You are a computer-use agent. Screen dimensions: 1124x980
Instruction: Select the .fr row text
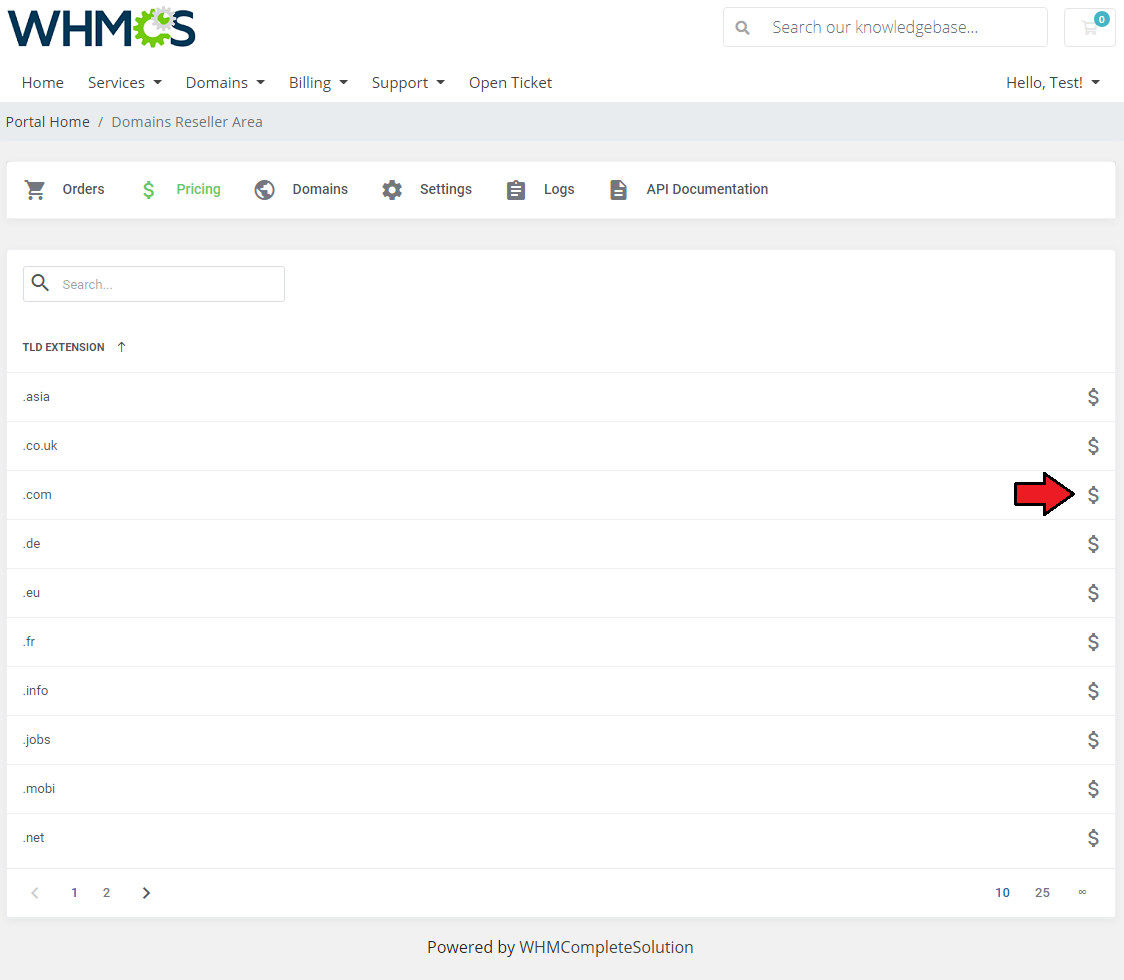pos(29,642)
